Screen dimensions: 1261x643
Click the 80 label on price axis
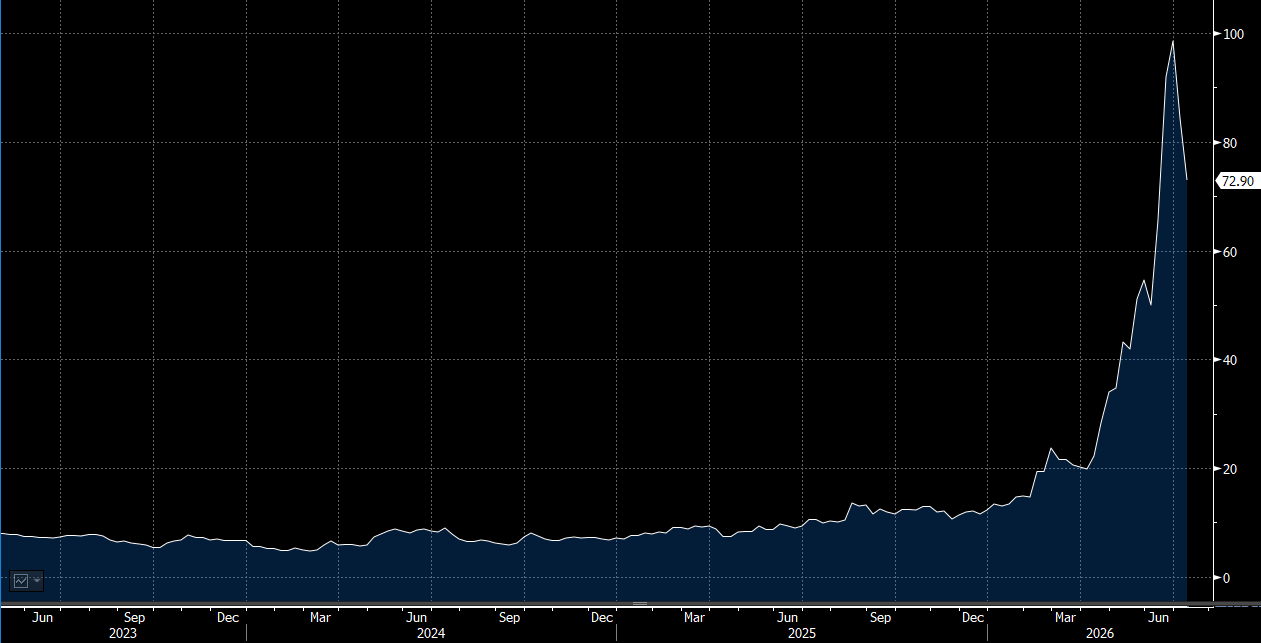(x=1230, y=143)
